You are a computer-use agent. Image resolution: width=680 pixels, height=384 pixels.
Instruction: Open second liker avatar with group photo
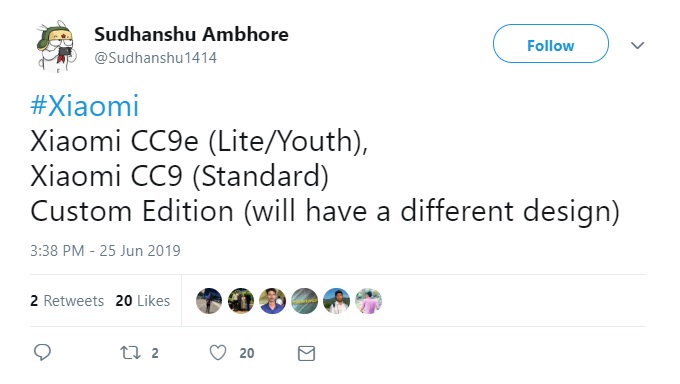point(241,301)
